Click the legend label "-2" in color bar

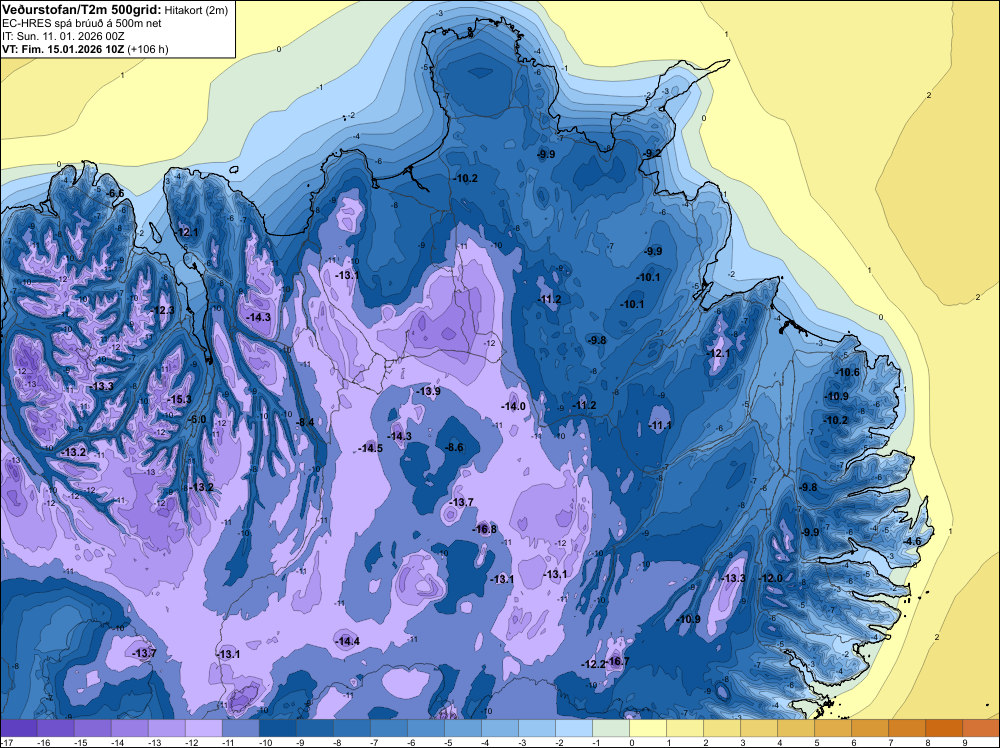click(x=559, y=742)
